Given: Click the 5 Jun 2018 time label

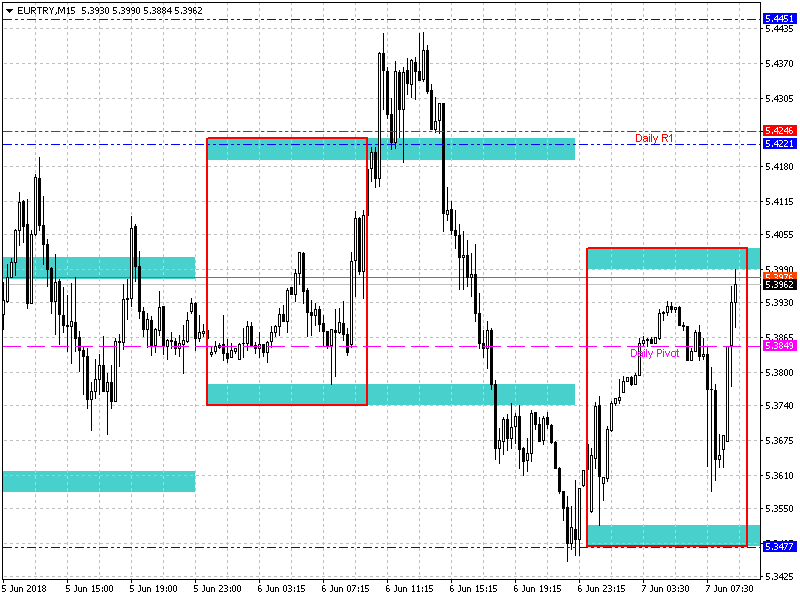Looking at the screenshot, I should tap(25, 589).
